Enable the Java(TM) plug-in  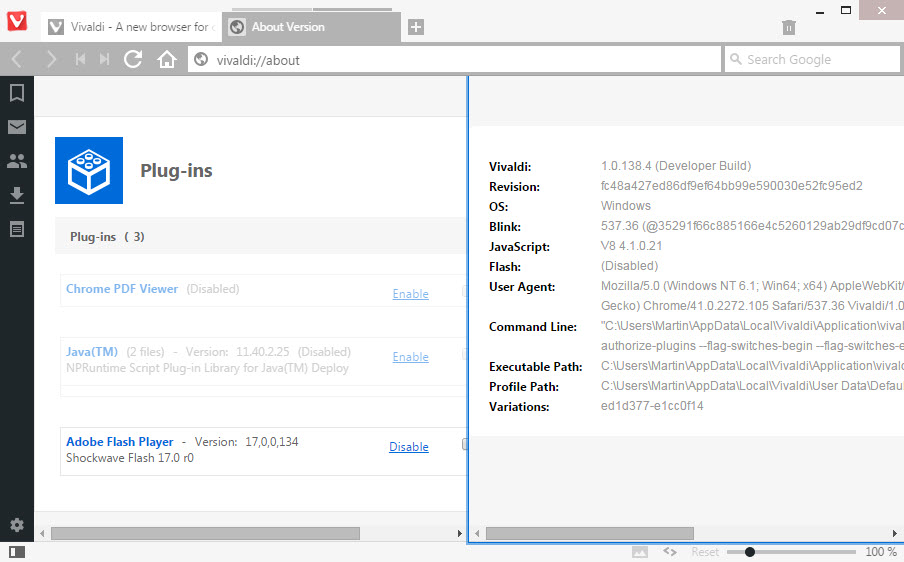pyautogui.click(x=410, y=357)
